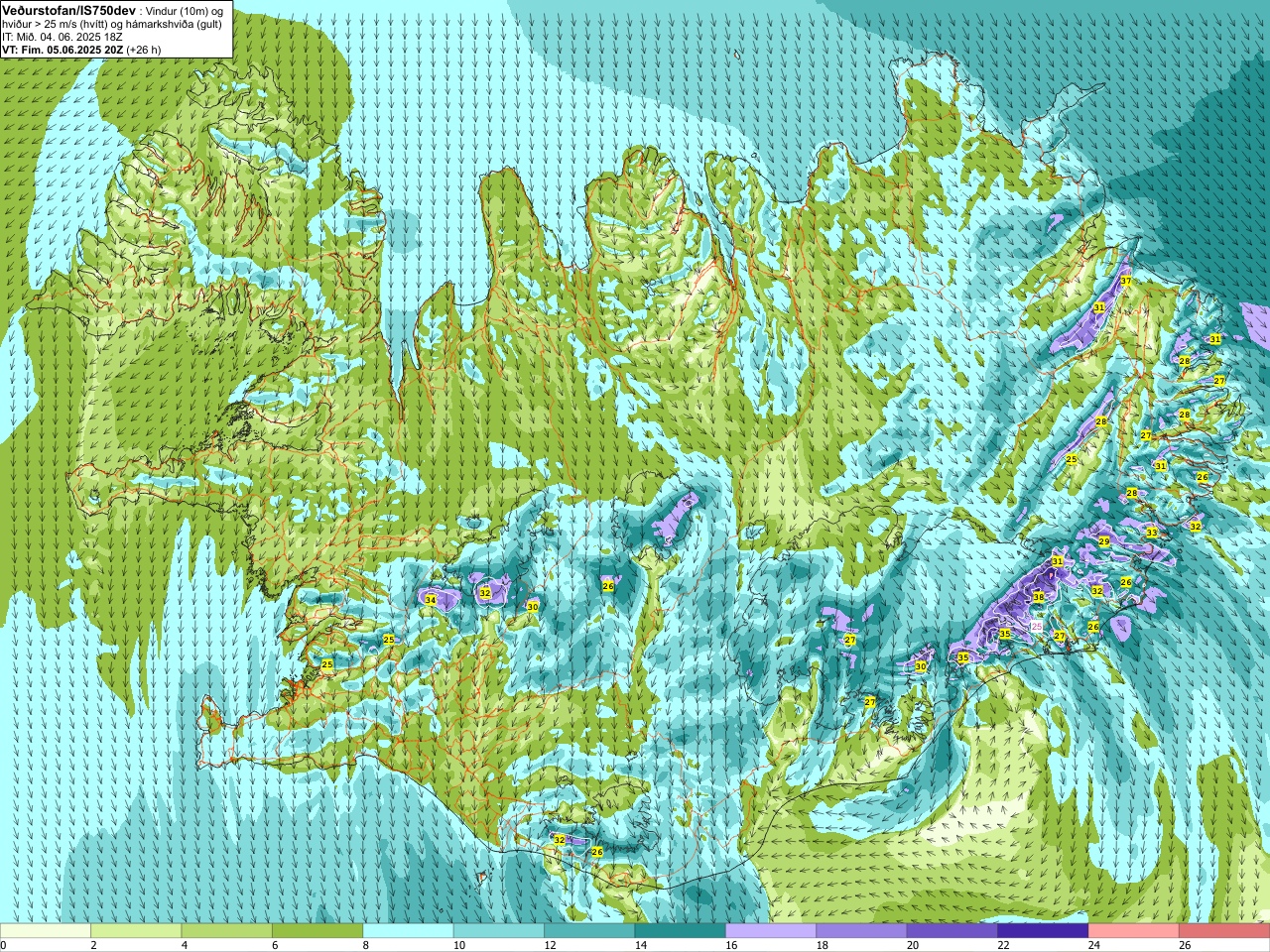The height and width of the screenshot is (952, 1270).
Task: Click the yellow gust label 34
Action: coord(431,600)
